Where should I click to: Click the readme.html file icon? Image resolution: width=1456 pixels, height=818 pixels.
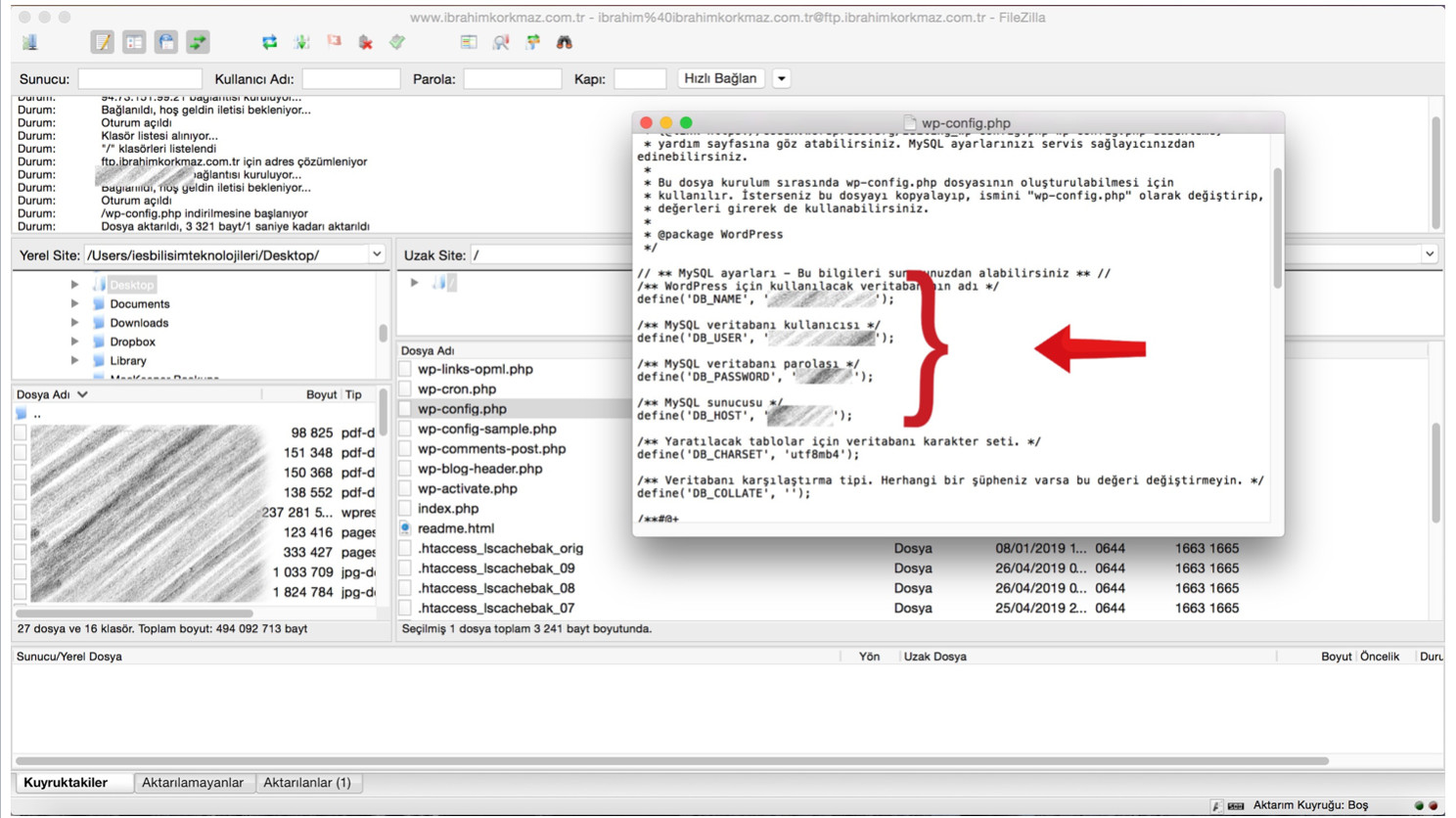[405, 528]
